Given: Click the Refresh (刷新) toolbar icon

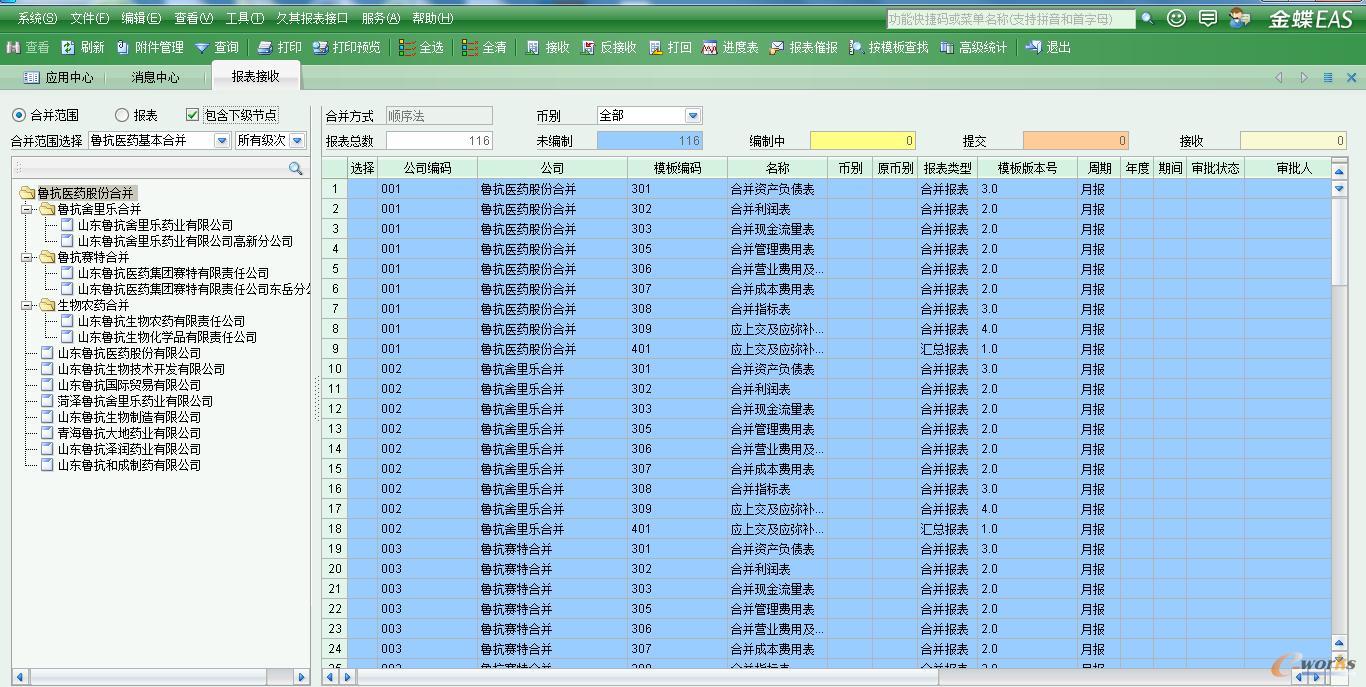Looking at the screenshot, I should [x=68, y=47].
